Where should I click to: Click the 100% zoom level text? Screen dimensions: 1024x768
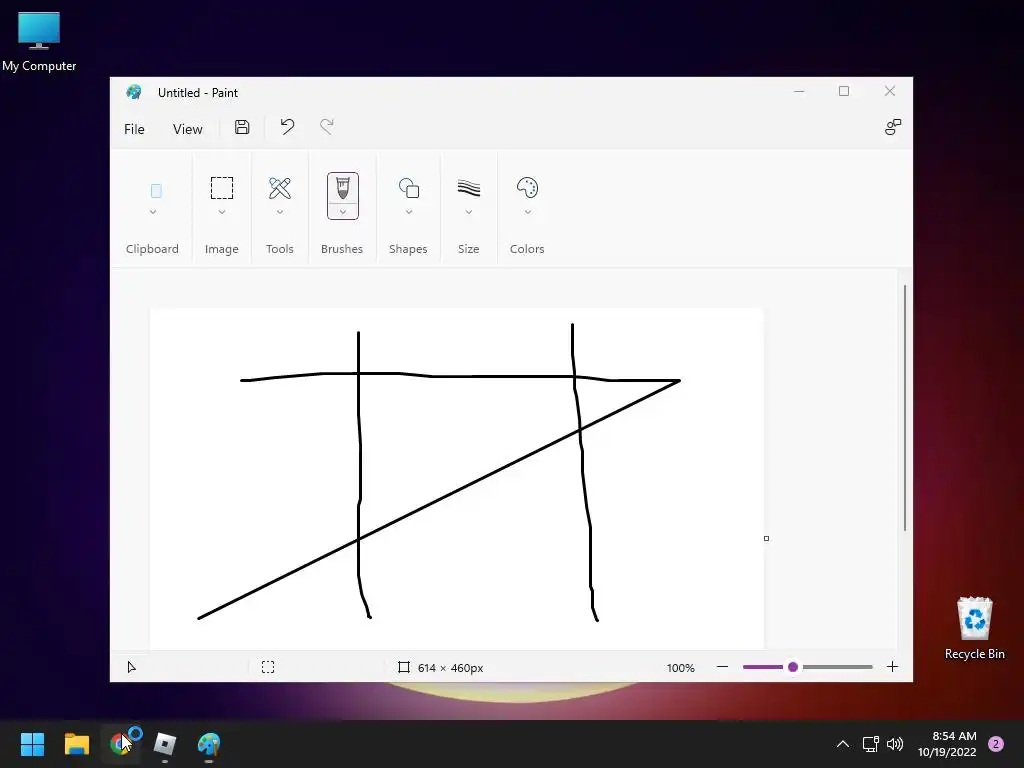[680, 667]
